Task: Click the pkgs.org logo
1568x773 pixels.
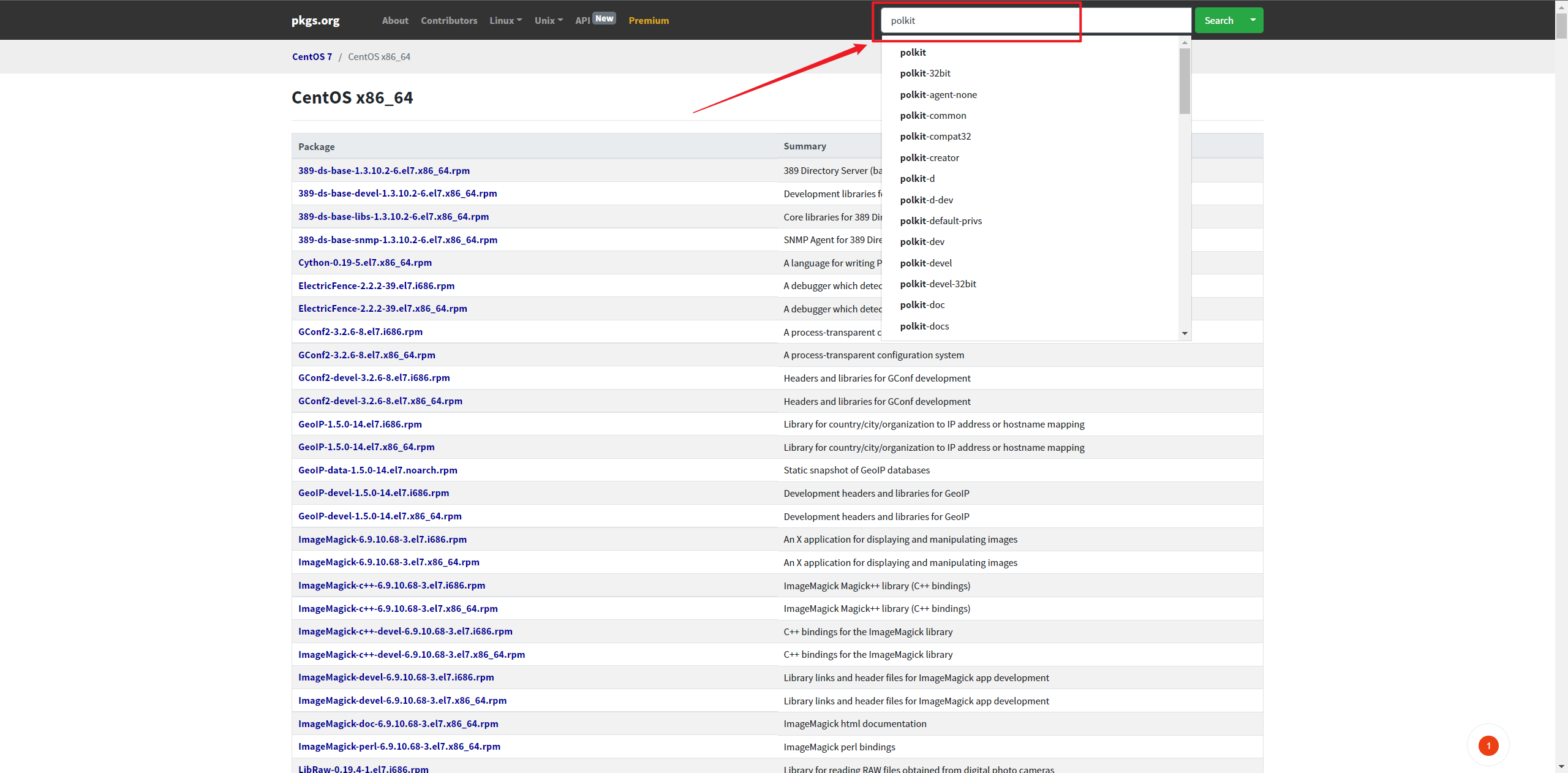Action: pyautogui.click(x=315, y=20)
